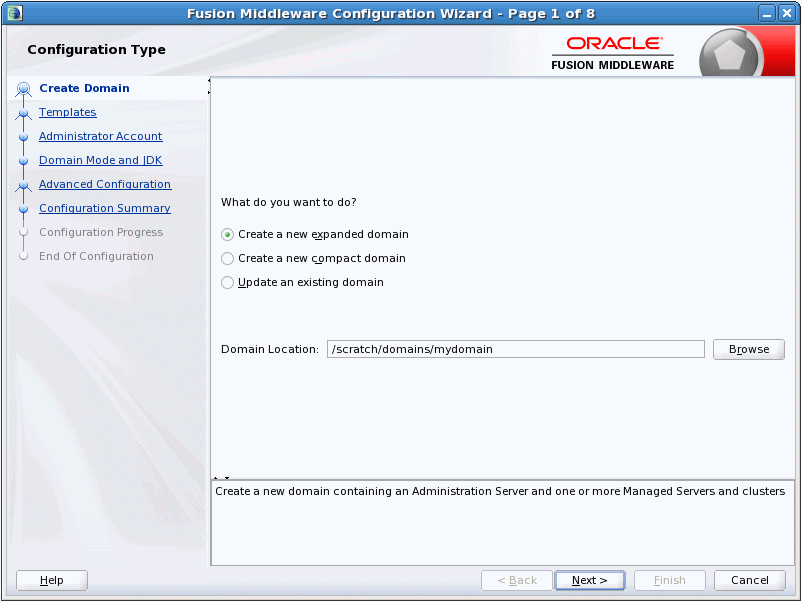Collapse the message pane splitter arrows

pyautogui.click(x=221, y=478)
